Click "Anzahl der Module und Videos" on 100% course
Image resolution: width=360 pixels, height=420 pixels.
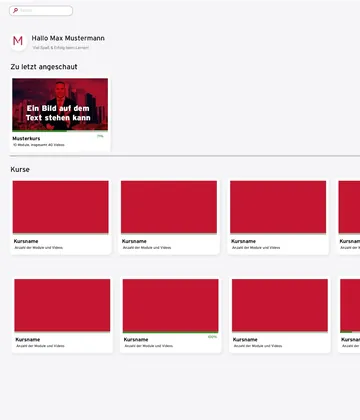(x=149, y=346)
